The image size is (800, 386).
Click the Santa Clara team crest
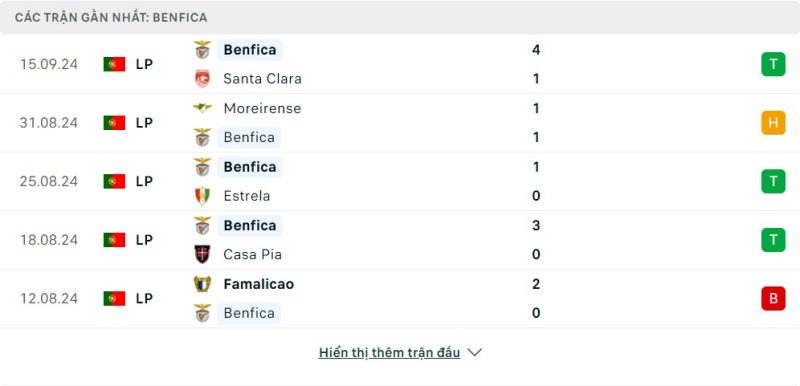tap(203, 79)
